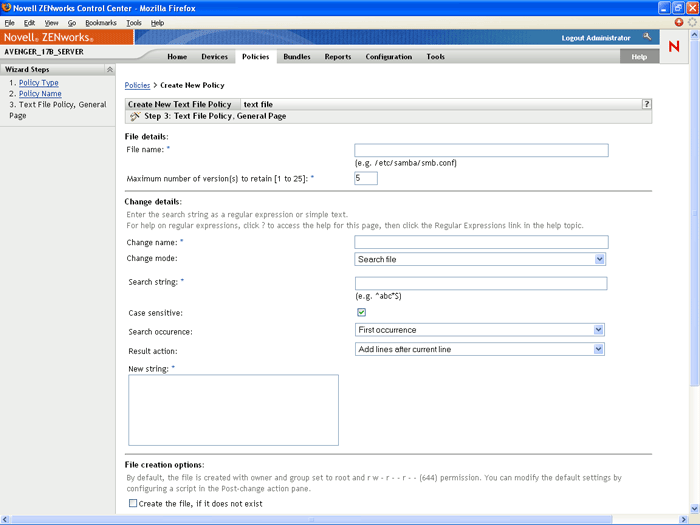The image size is (700, 525).
Task: Click the vertical scrollbar up arrow
Action: click(x=694, y=34)
